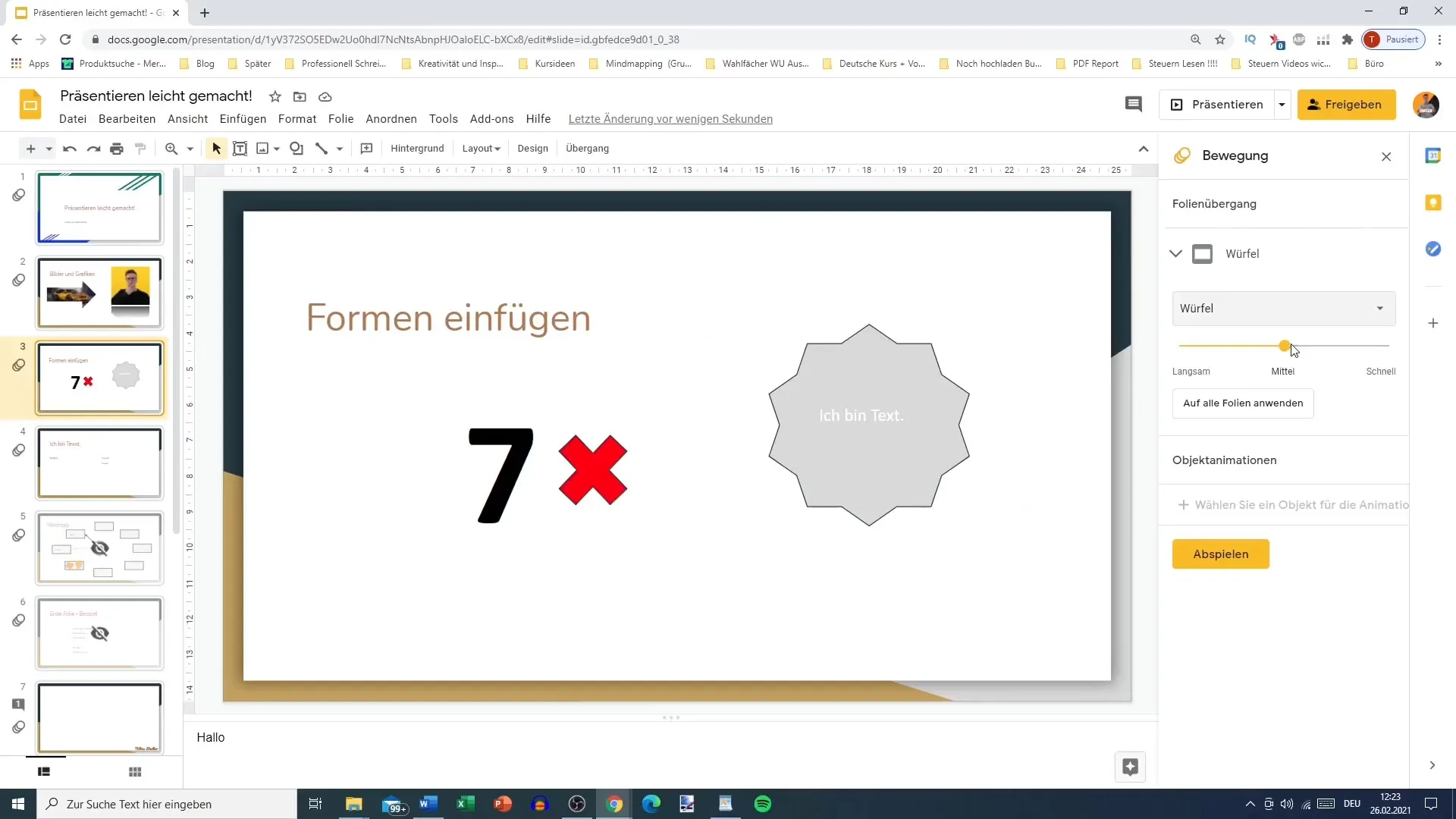Open the insert image dropdown arrow
The image size is (1456, 819).
coord(277,149)
